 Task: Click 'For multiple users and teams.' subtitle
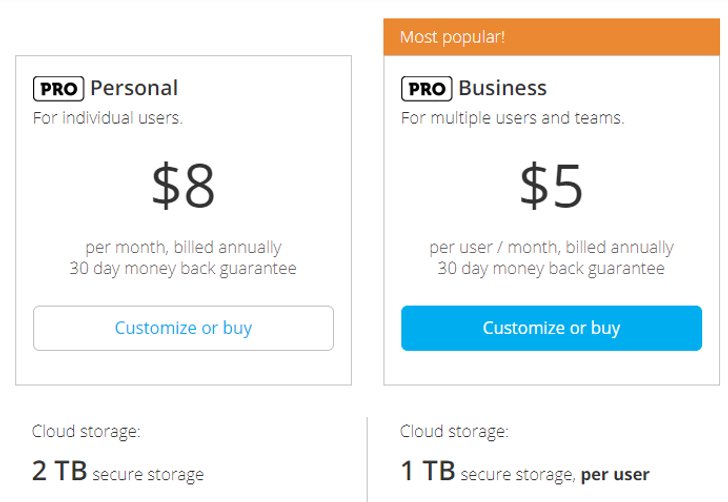point(513,118)
